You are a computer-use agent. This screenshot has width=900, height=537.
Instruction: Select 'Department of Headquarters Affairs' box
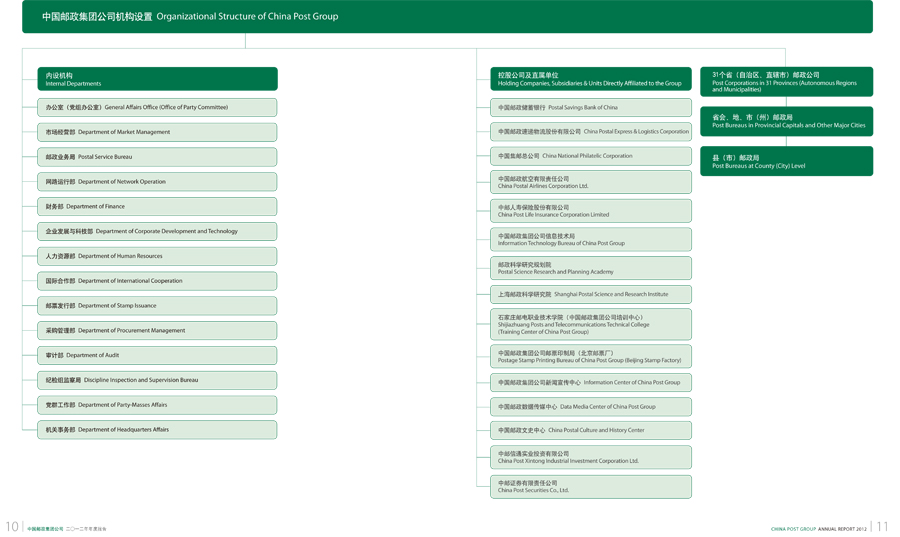click(x=157, y=430)
